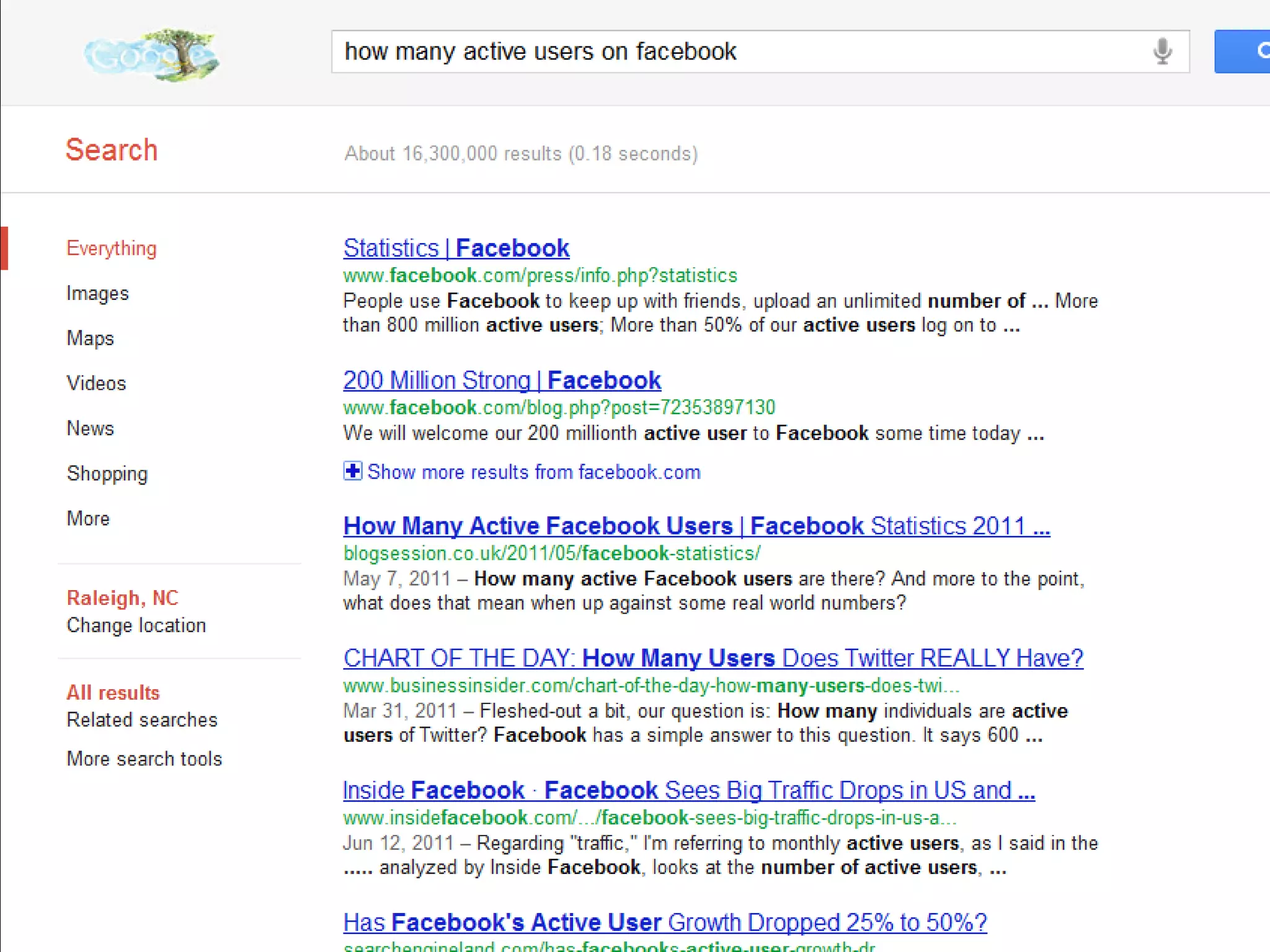Open Maps results
1270x952 pixels.
[91, 338]
